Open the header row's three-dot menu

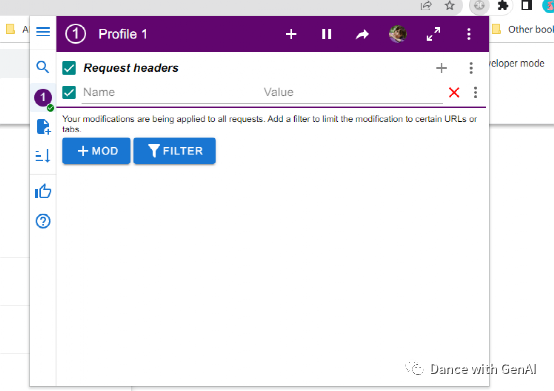point(475,93)
